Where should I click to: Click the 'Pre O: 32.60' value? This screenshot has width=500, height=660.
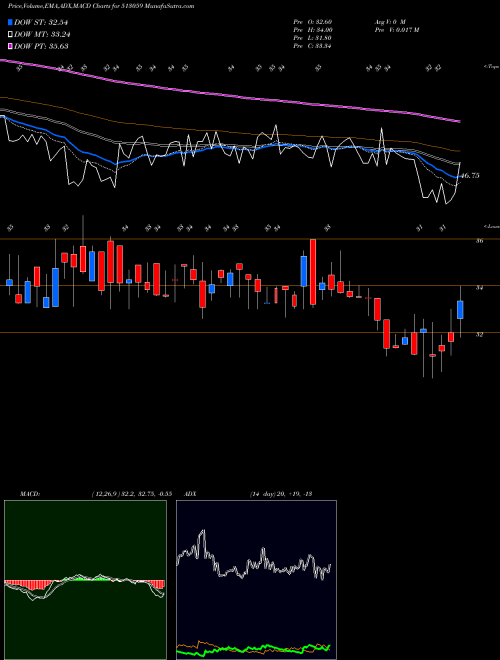314,22
